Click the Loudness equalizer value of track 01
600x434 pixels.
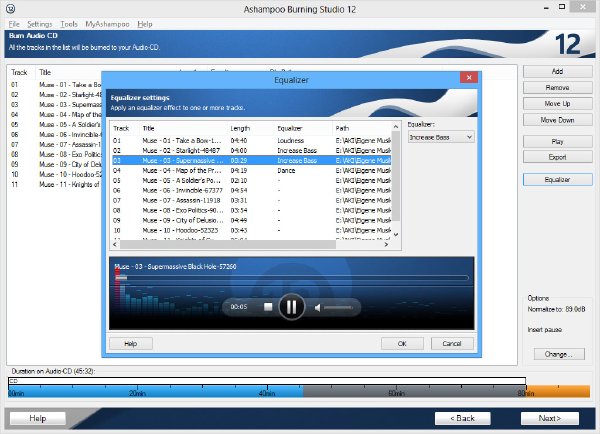click(290, 140)
